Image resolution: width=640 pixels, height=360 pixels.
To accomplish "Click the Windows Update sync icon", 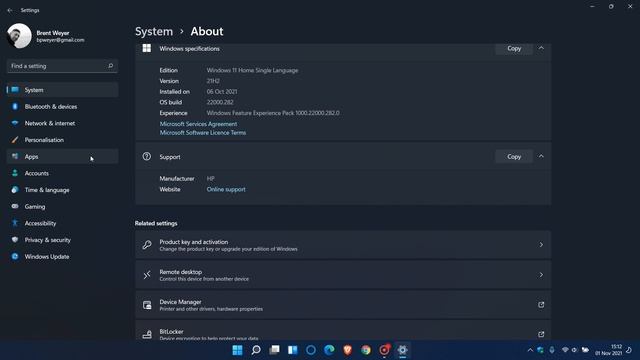I will (x=15, y=257).
